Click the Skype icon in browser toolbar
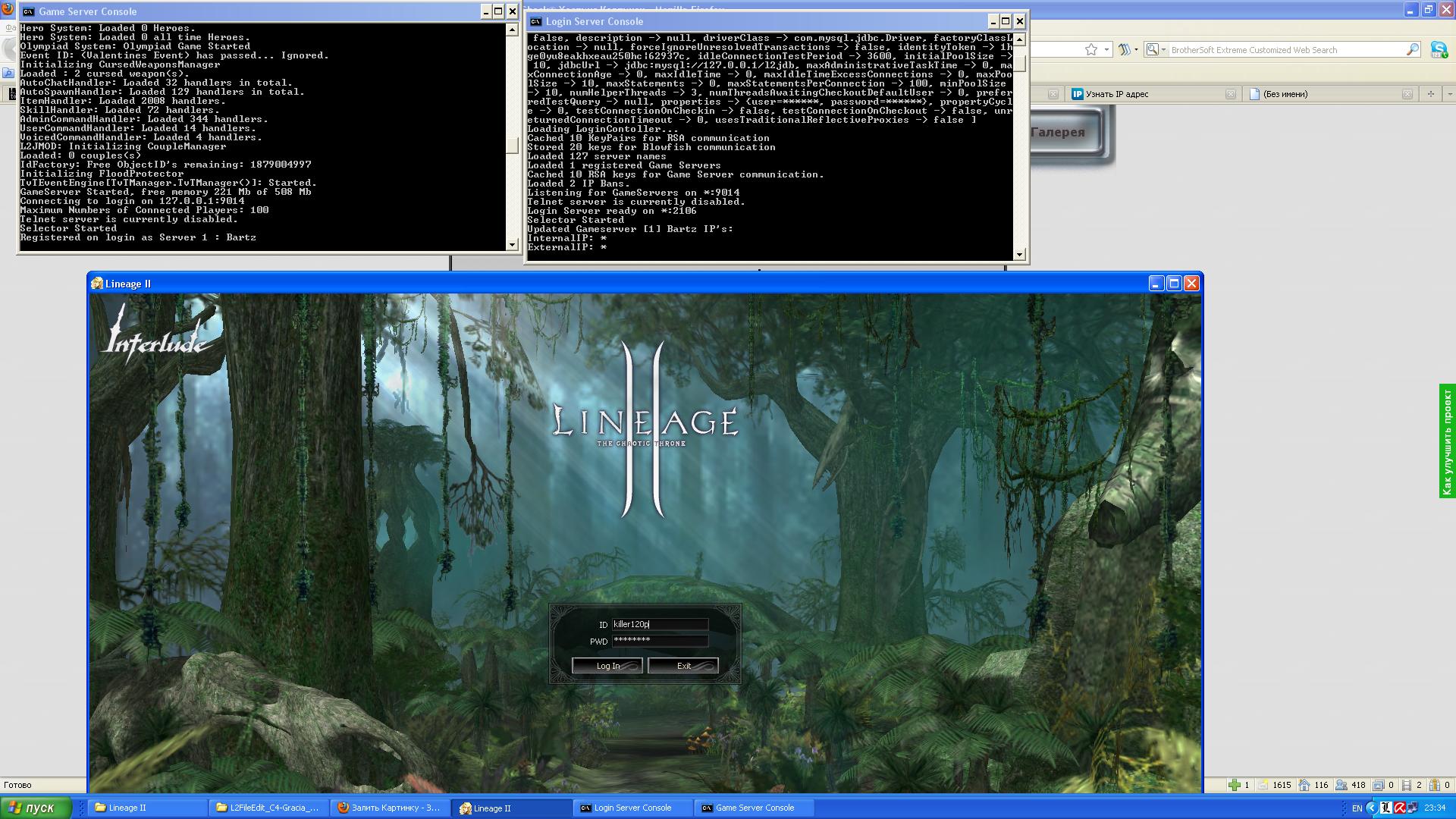Image resolution: width=1456 pixels, height=819 pixels. 1438,50
